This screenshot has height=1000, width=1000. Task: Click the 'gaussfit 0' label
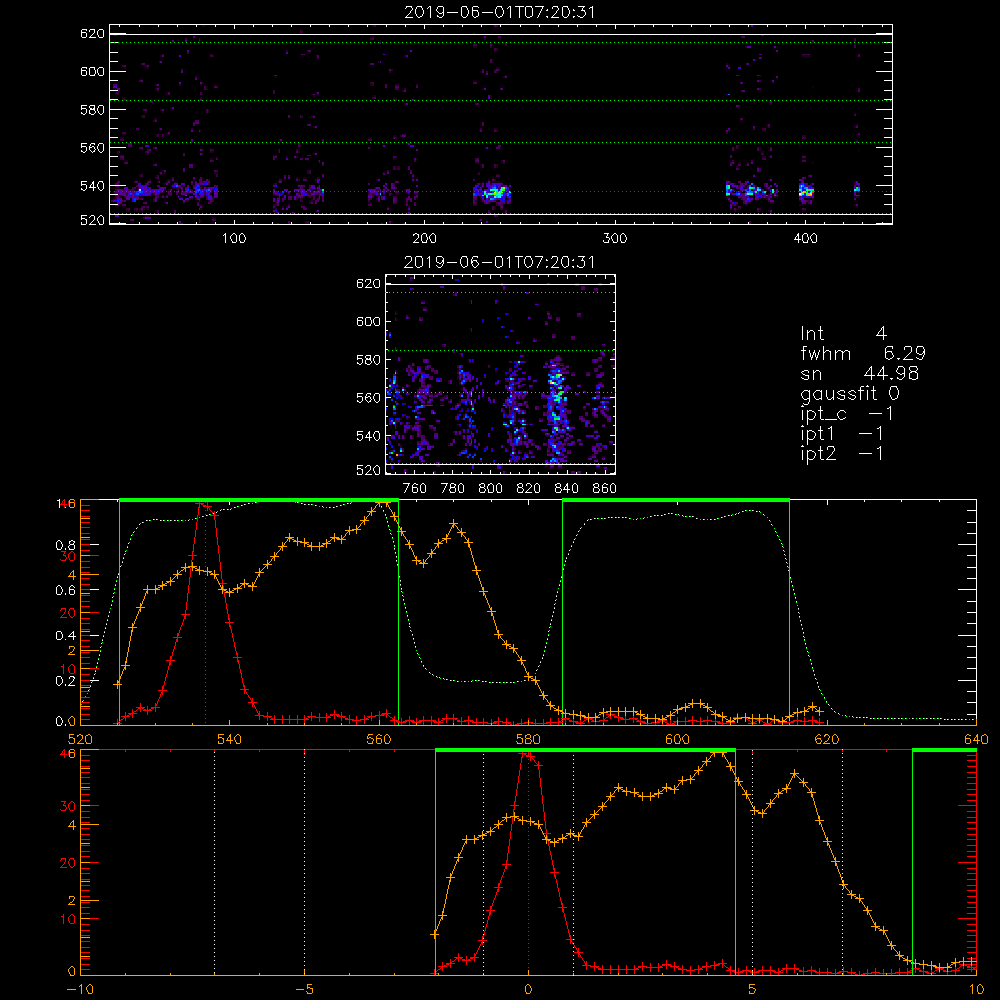(x=849, y=394)
